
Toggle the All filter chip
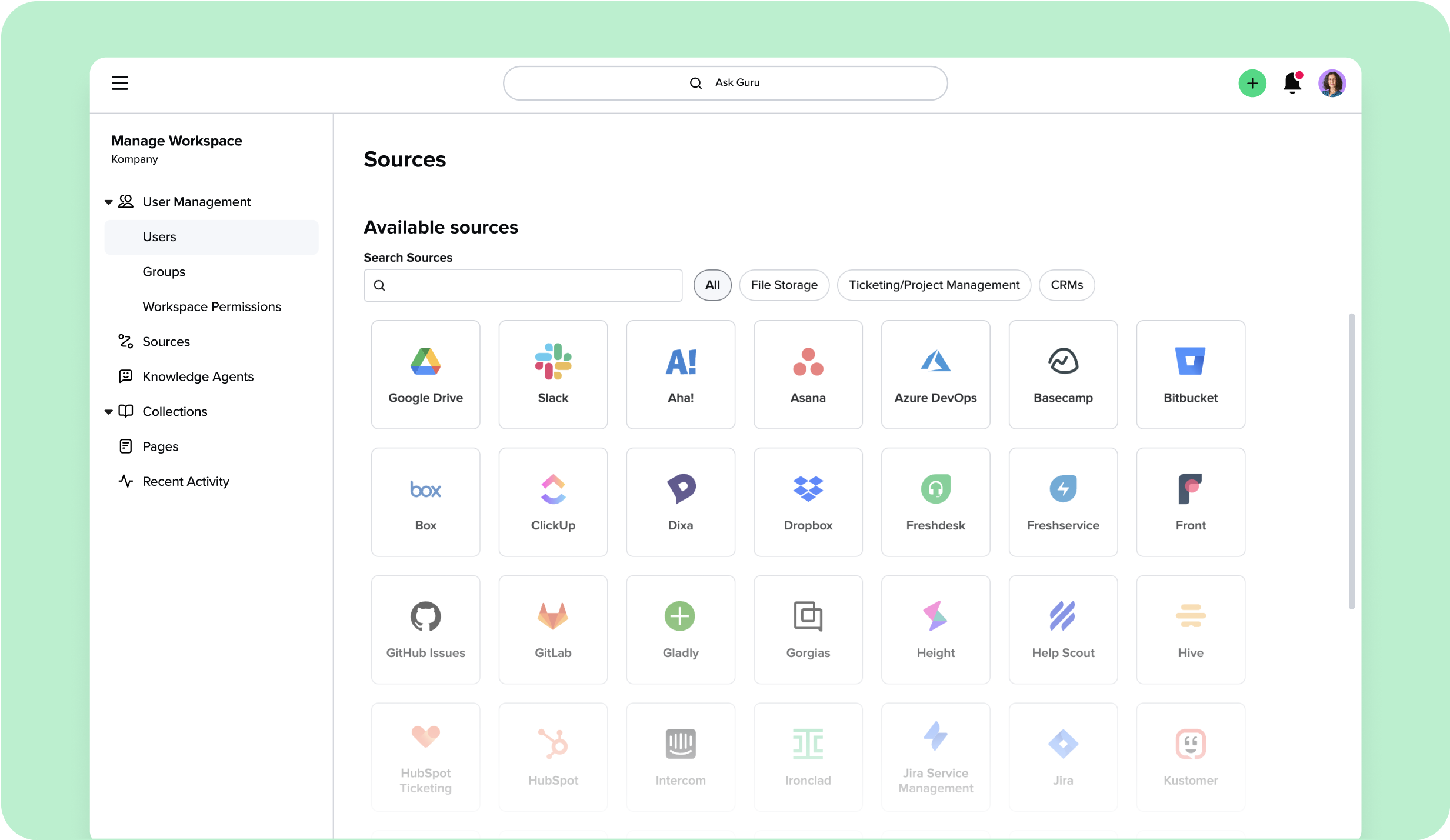pyautogui.click(x=712, y=285)
